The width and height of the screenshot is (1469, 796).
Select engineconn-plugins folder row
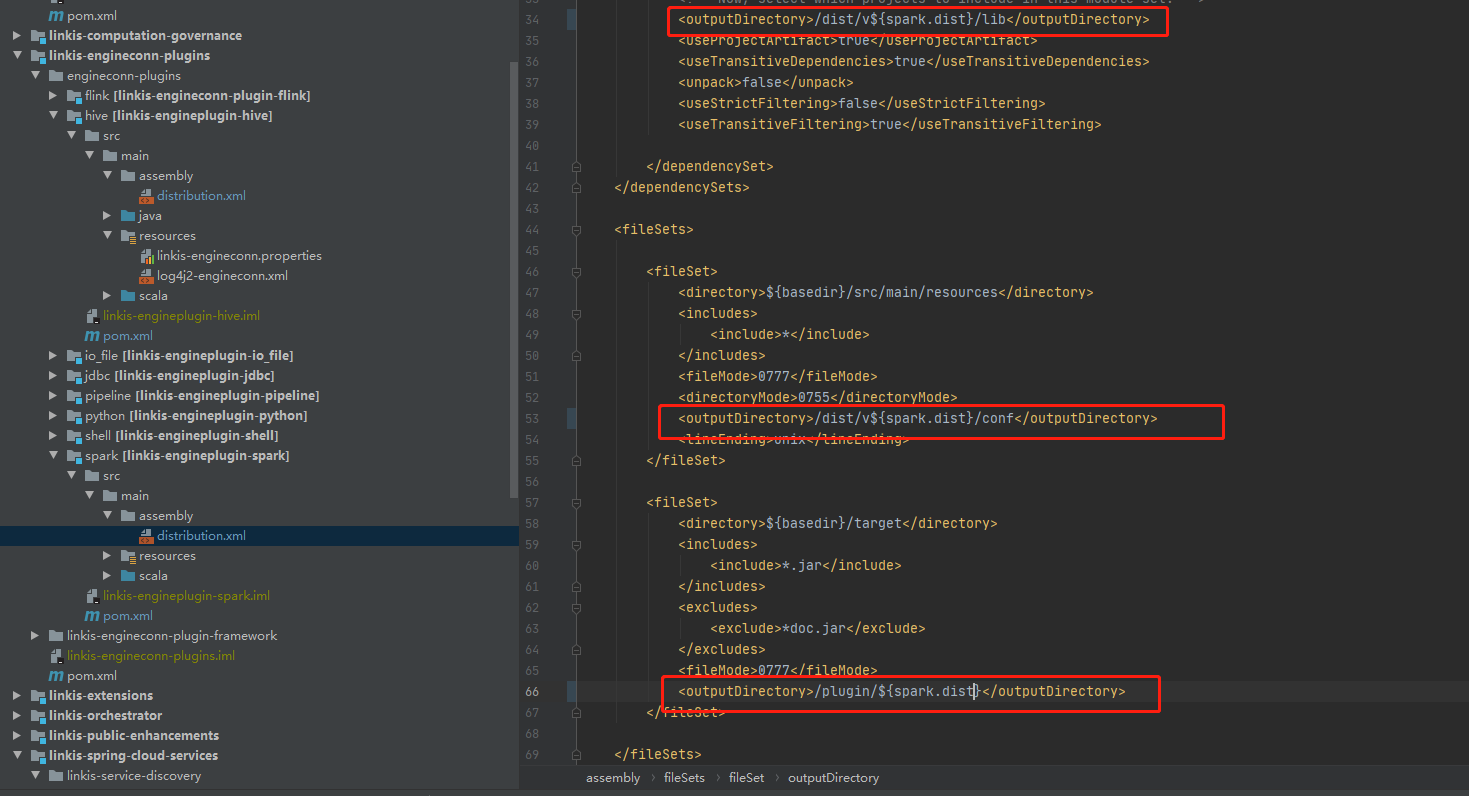pos(259,76)
